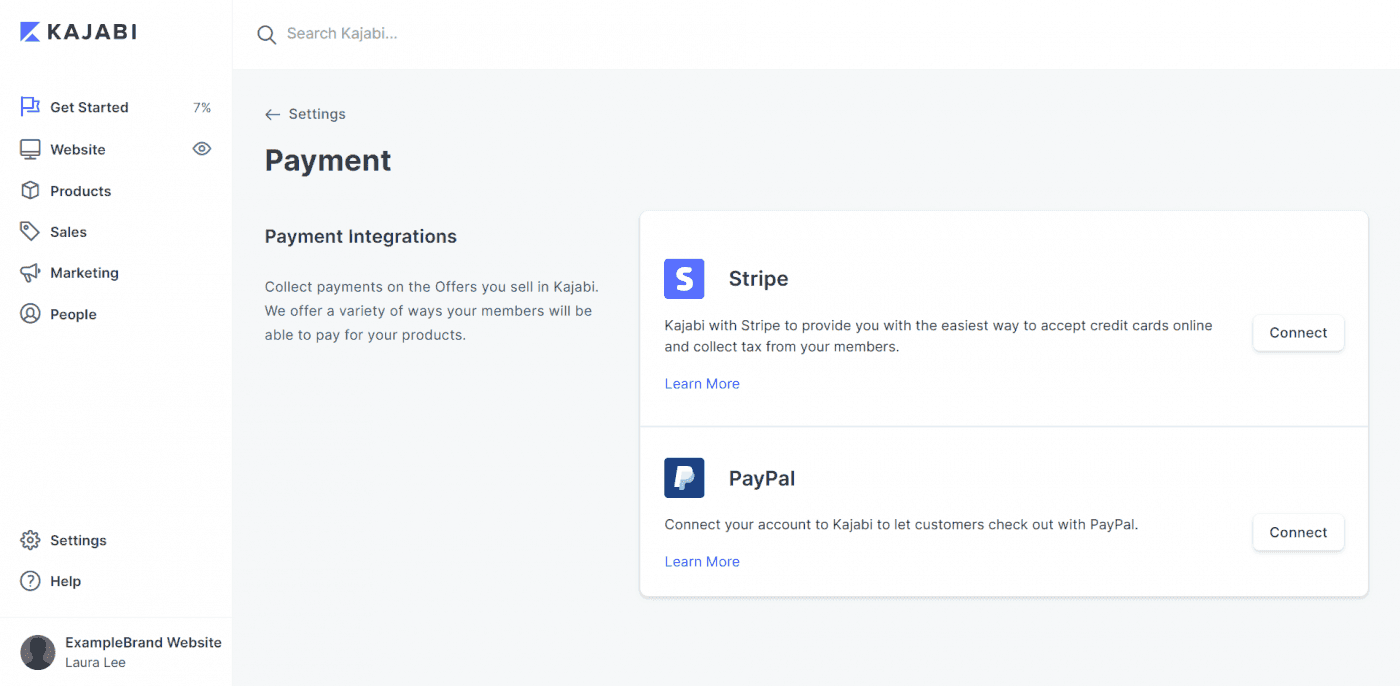Click the Get Started flag icon

coord(30,107)
